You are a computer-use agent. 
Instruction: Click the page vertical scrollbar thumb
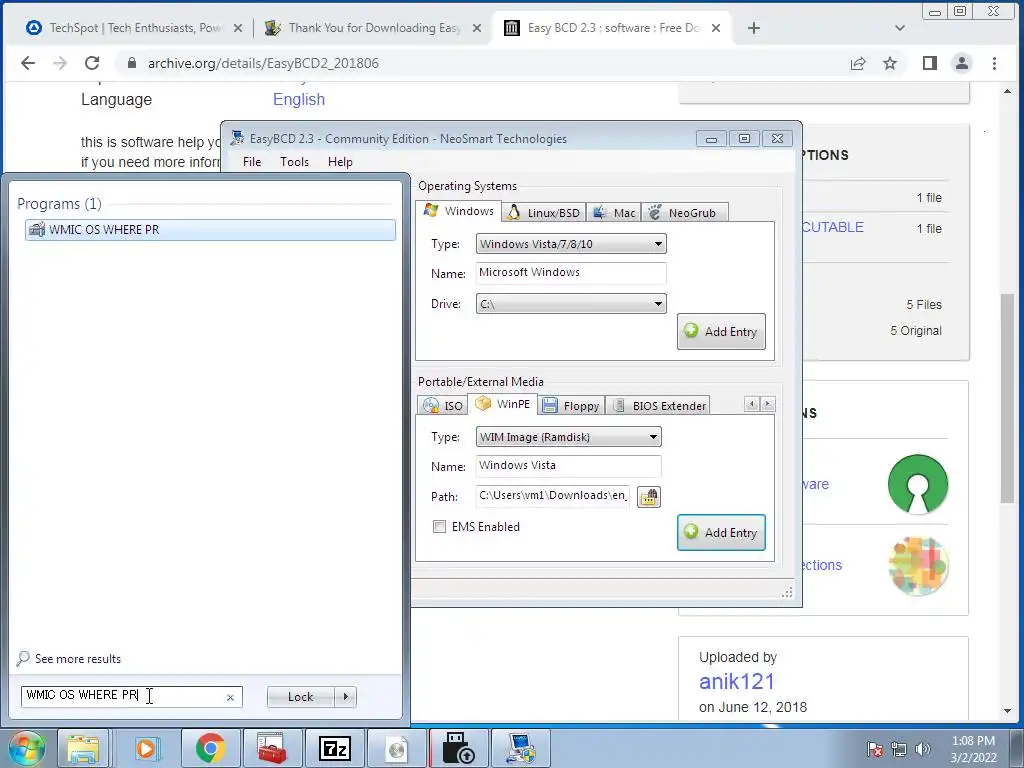point(1006,398)
